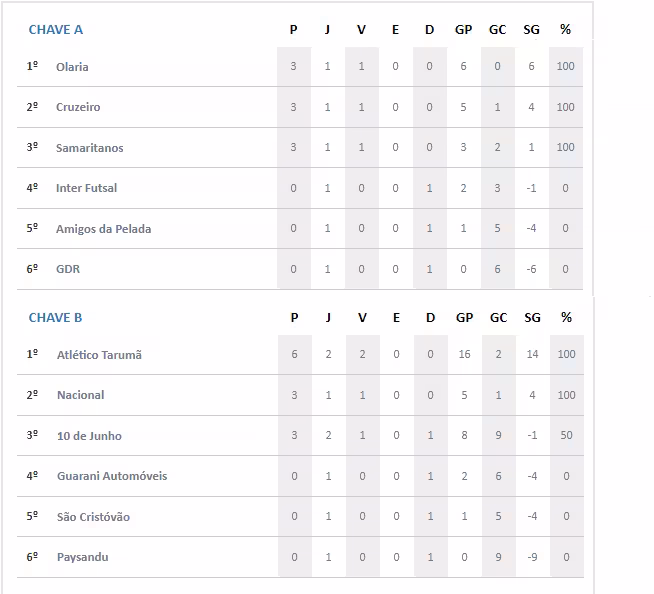Click the GP column header in Chave A
This screenshot has height=594, width=654.
[x=463, y=30]
